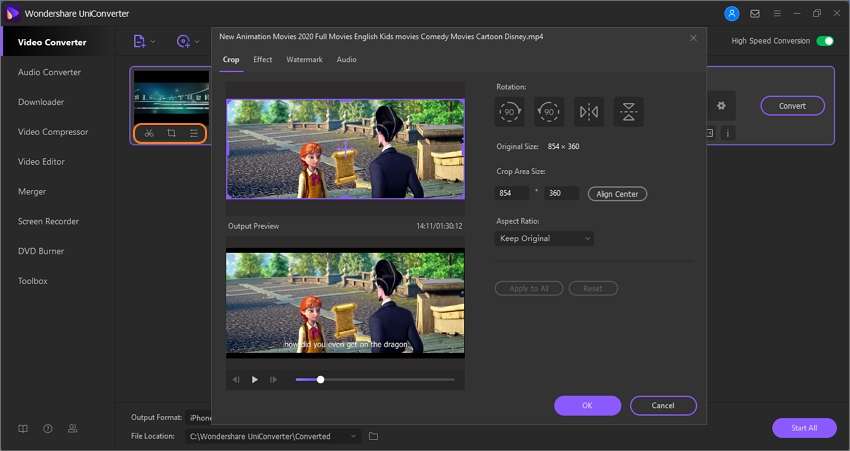Screen dimensions: 850x451
Task: Click the output preview video frame
Action: [345, 303]
